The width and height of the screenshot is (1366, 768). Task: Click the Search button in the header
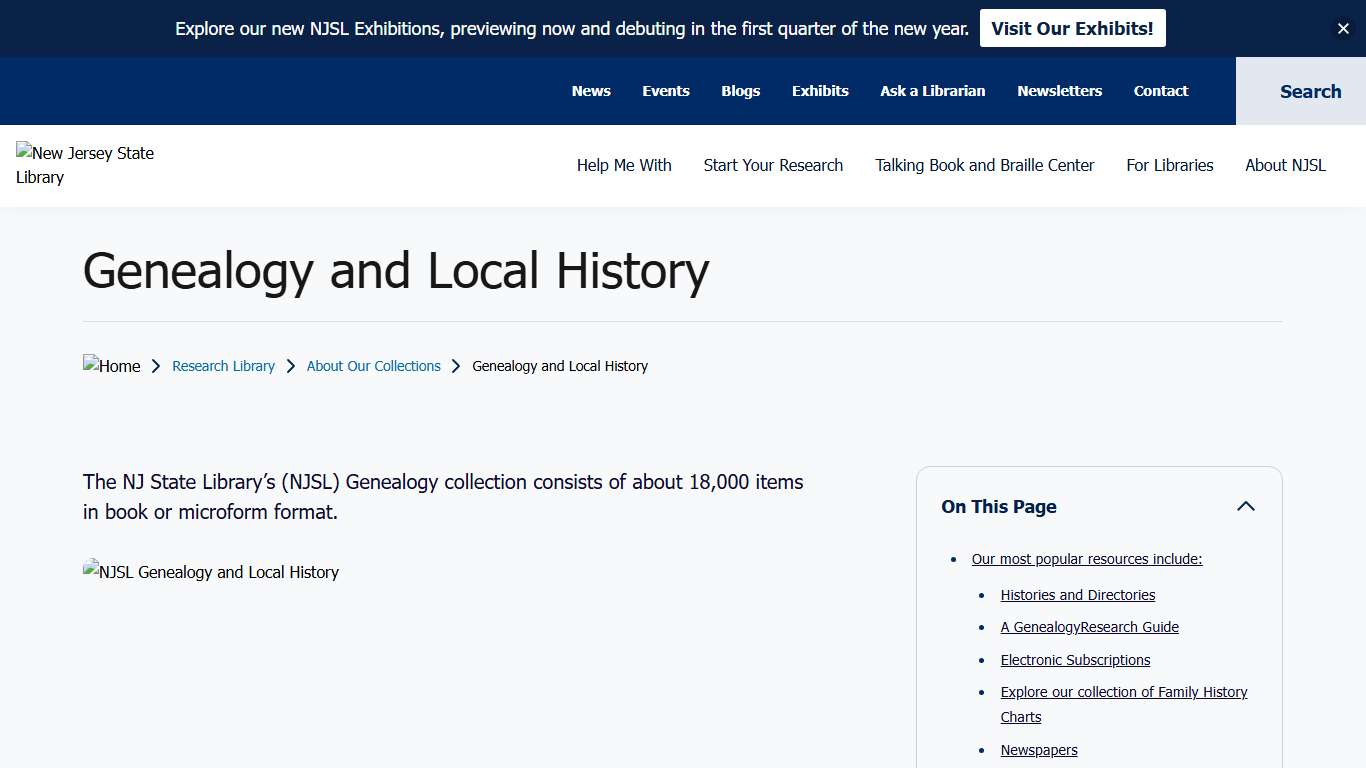point(1310,91)
